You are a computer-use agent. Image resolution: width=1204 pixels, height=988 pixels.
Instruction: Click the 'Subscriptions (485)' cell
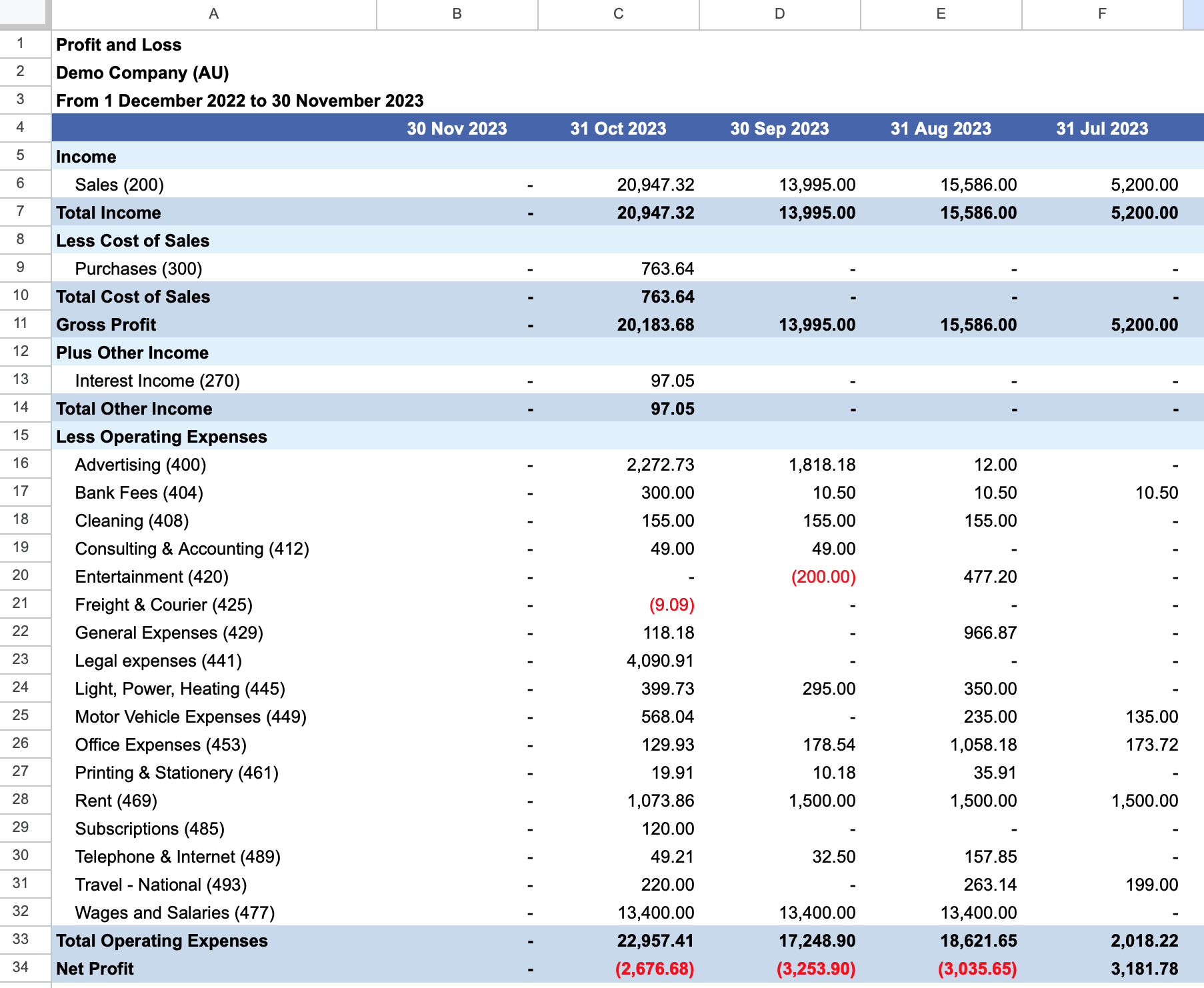coord(214,829)
